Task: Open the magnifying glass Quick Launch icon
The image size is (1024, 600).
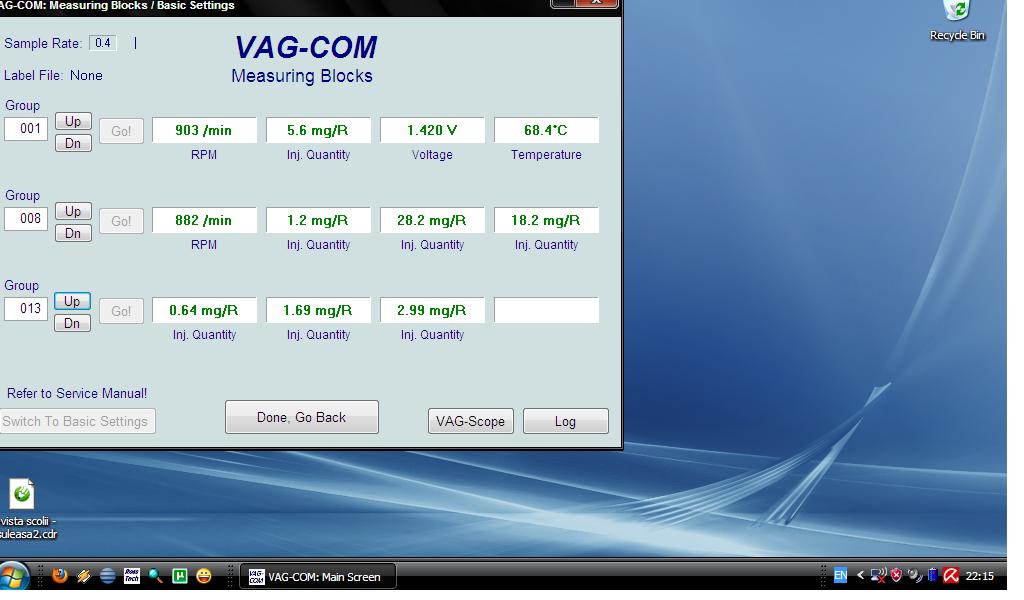Action: tap(155, 576)
